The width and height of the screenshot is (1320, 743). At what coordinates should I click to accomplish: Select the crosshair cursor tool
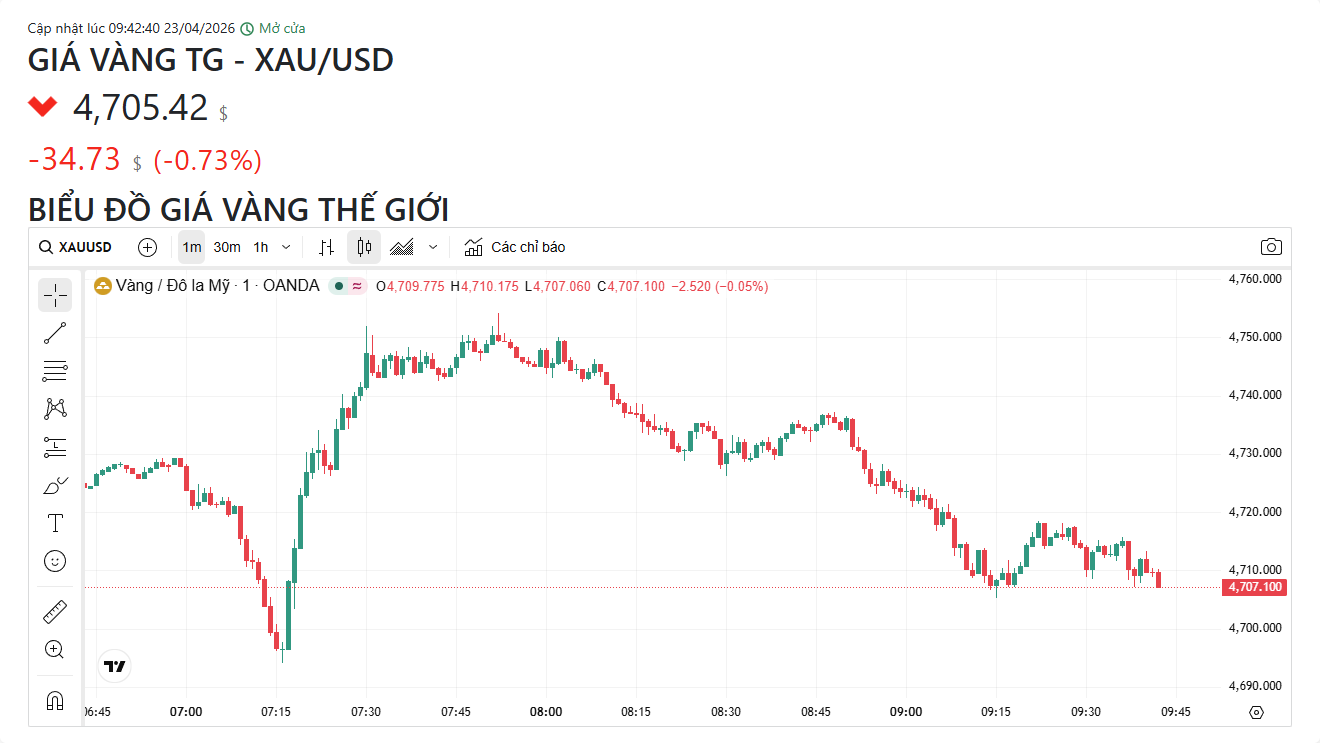(55, 295)
